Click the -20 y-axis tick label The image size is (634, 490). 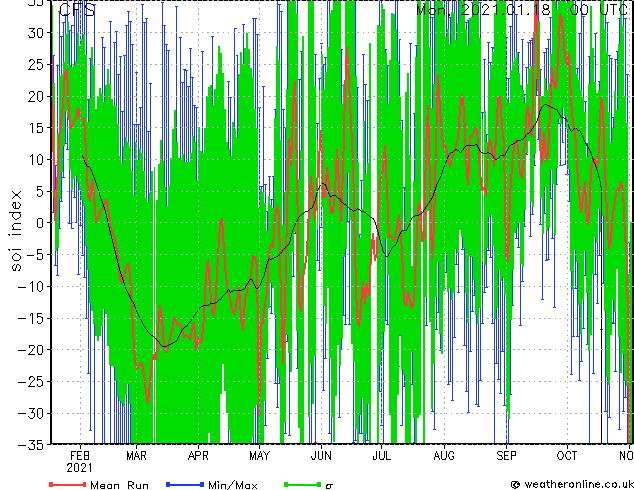click(30, 350)
